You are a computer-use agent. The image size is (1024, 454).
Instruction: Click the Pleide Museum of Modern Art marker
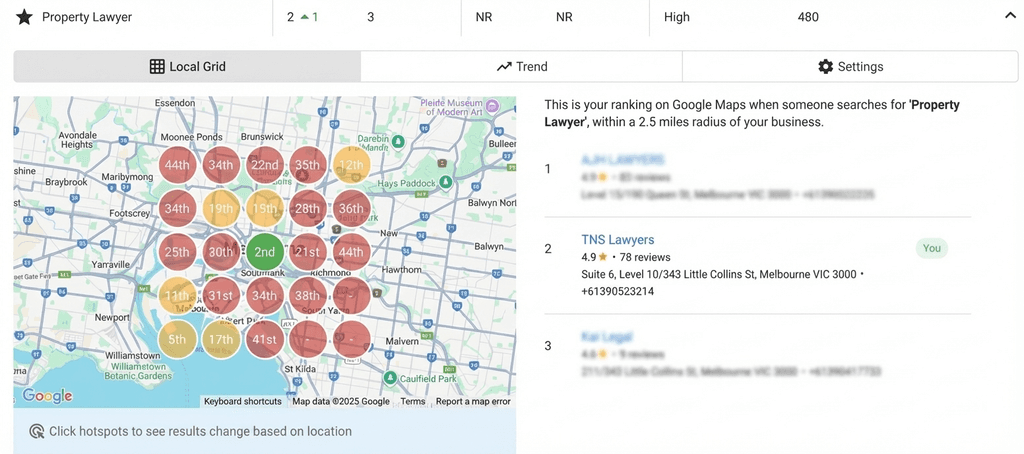coord(493,105)
